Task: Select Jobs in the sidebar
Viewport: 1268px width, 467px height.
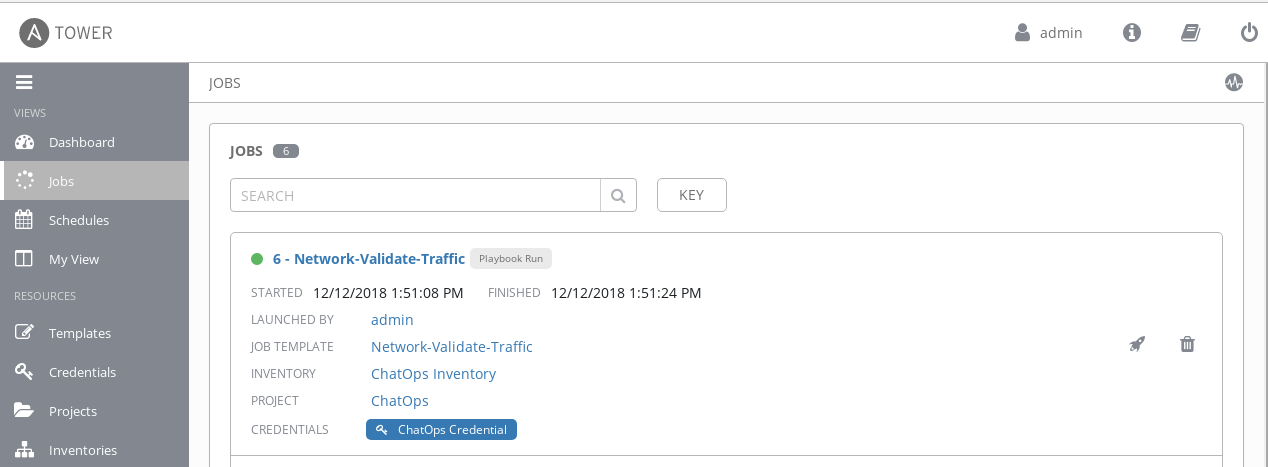Action: point(61,181)
